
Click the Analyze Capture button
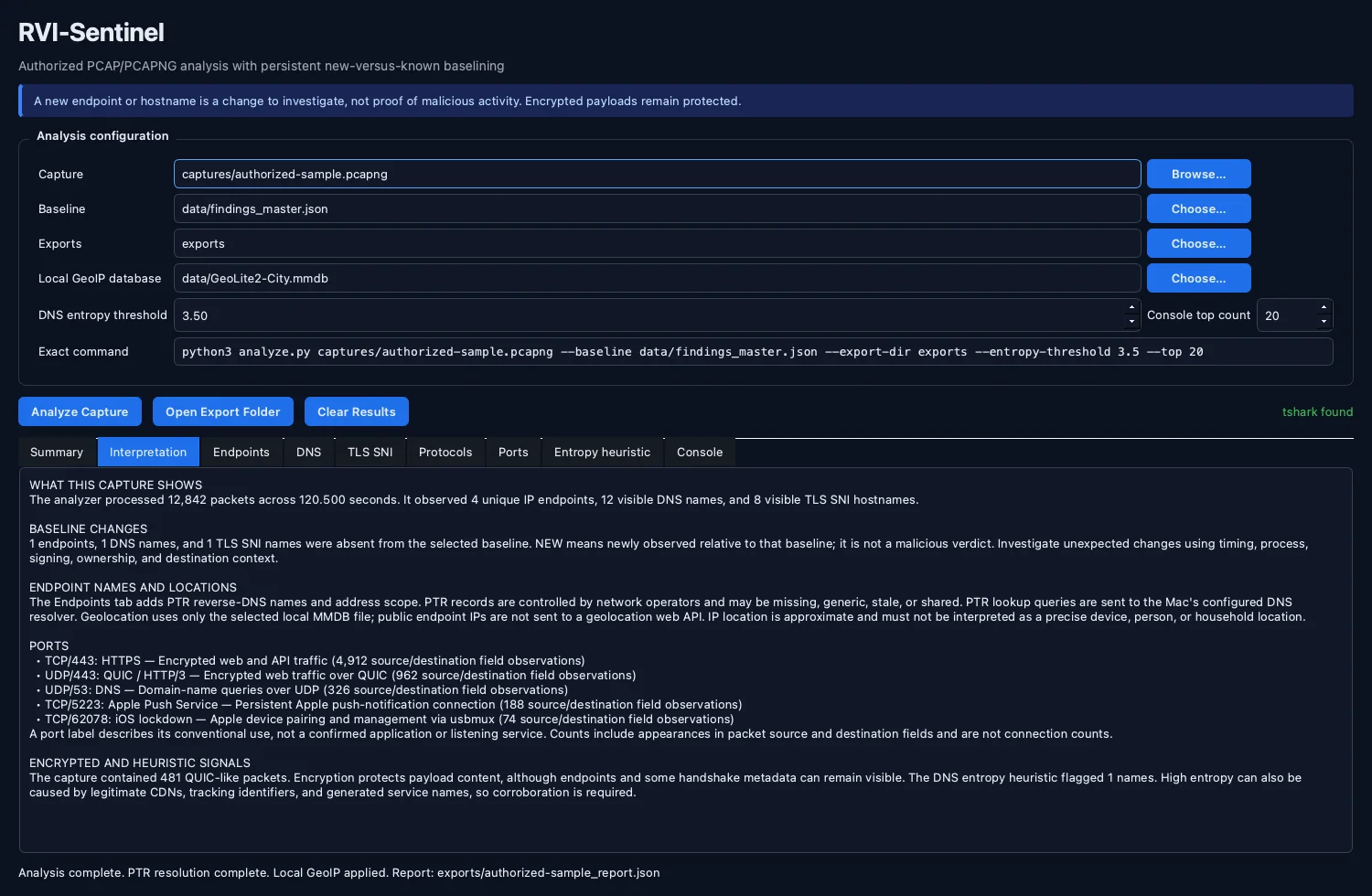click(x=80, y=411)
